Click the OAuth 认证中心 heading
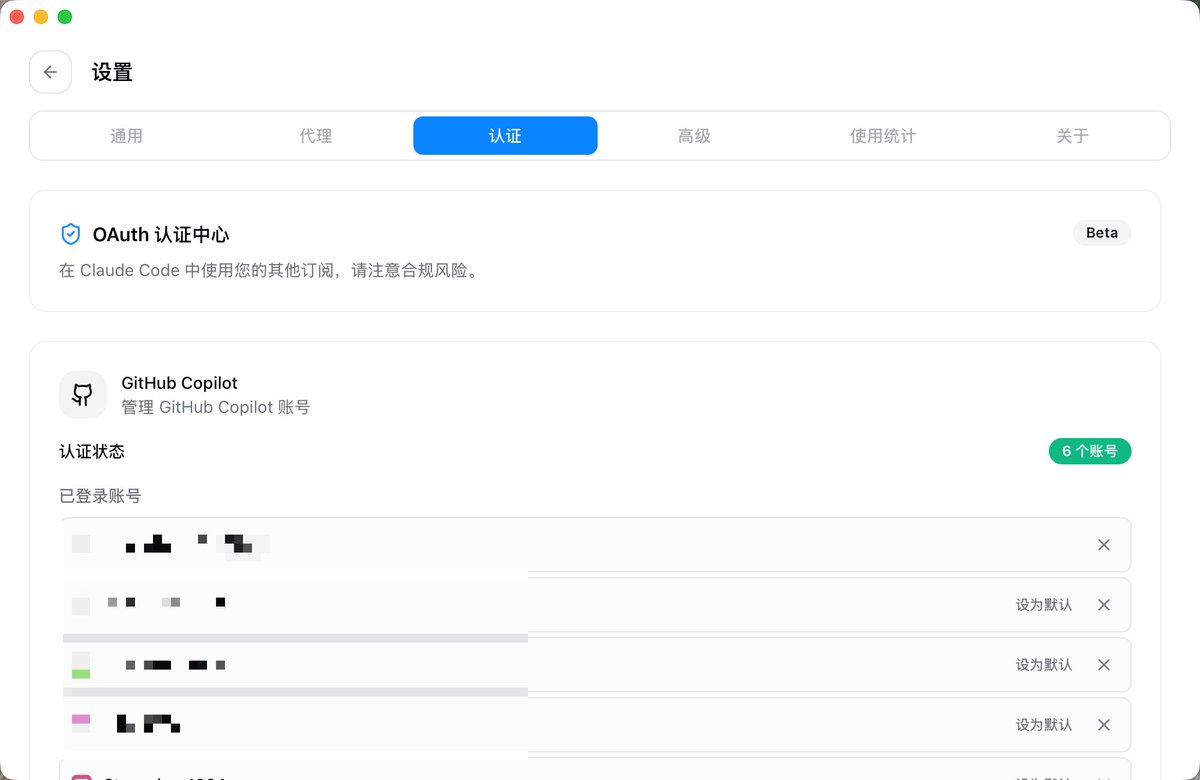 coord(161,235)
